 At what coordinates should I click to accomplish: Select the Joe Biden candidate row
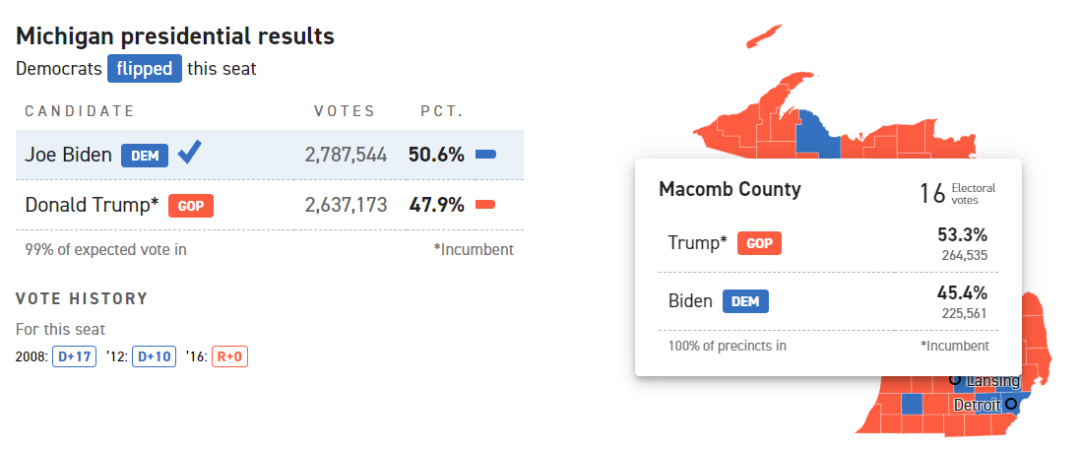click(270, 155)
